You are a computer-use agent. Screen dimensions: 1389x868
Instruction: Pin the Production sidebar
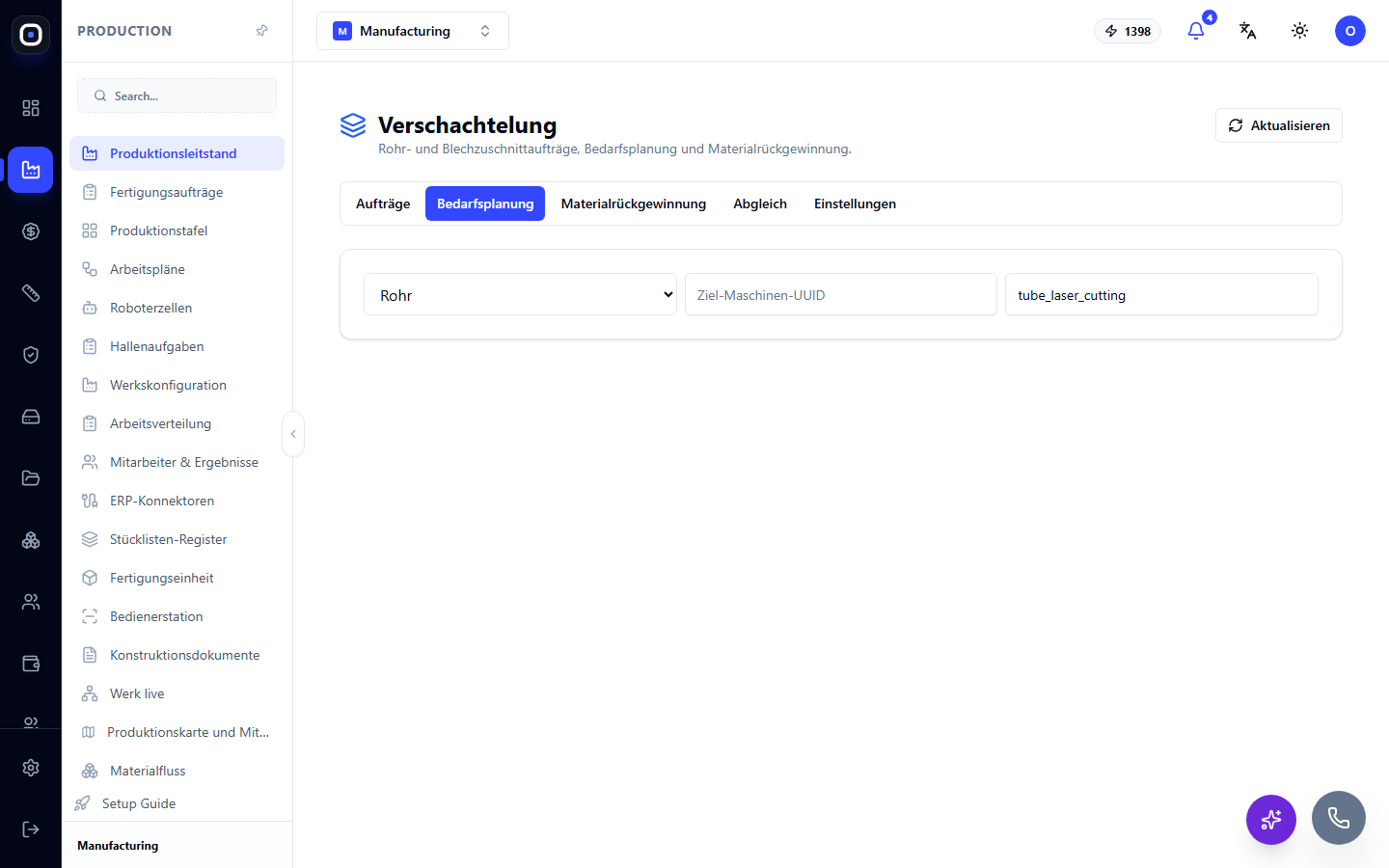click(x=261, y=31)
